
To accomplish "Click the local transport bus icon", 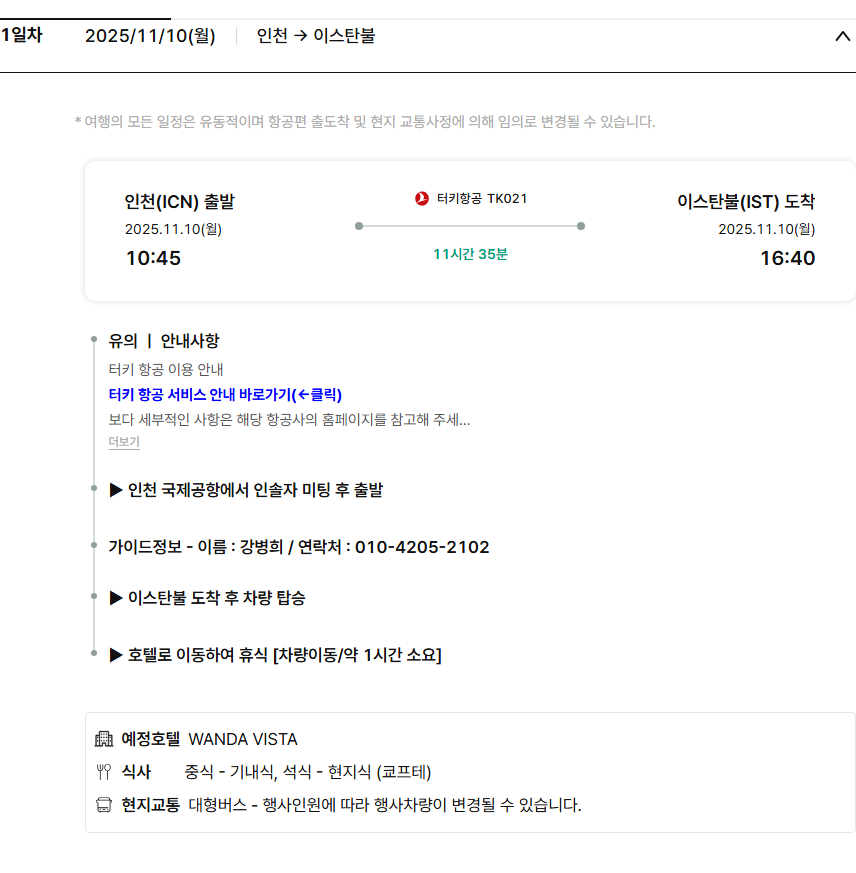I will point(104,804).
